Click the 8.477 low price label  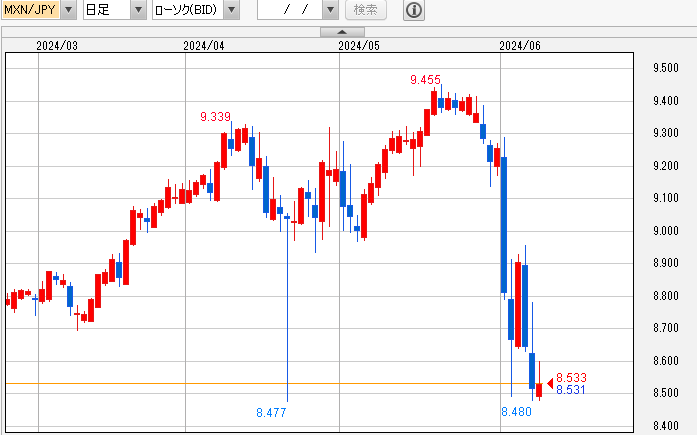pos(271,413)
